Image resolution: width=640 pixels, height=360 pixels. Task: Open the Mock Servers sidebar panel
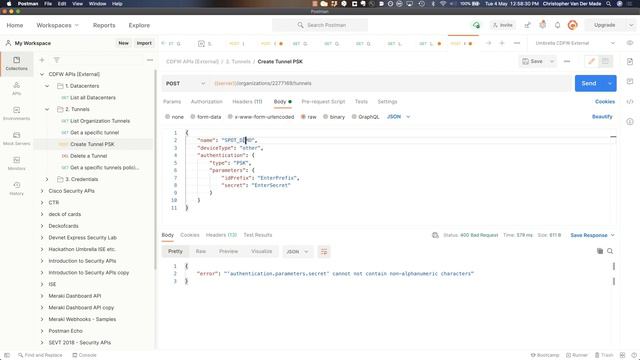click(16, 138)
